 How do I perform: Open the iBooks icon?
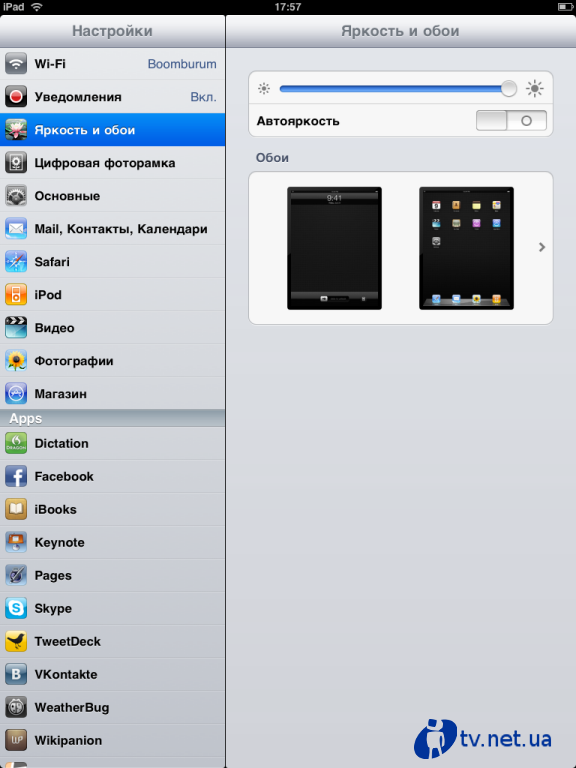[x=16, y=509]
